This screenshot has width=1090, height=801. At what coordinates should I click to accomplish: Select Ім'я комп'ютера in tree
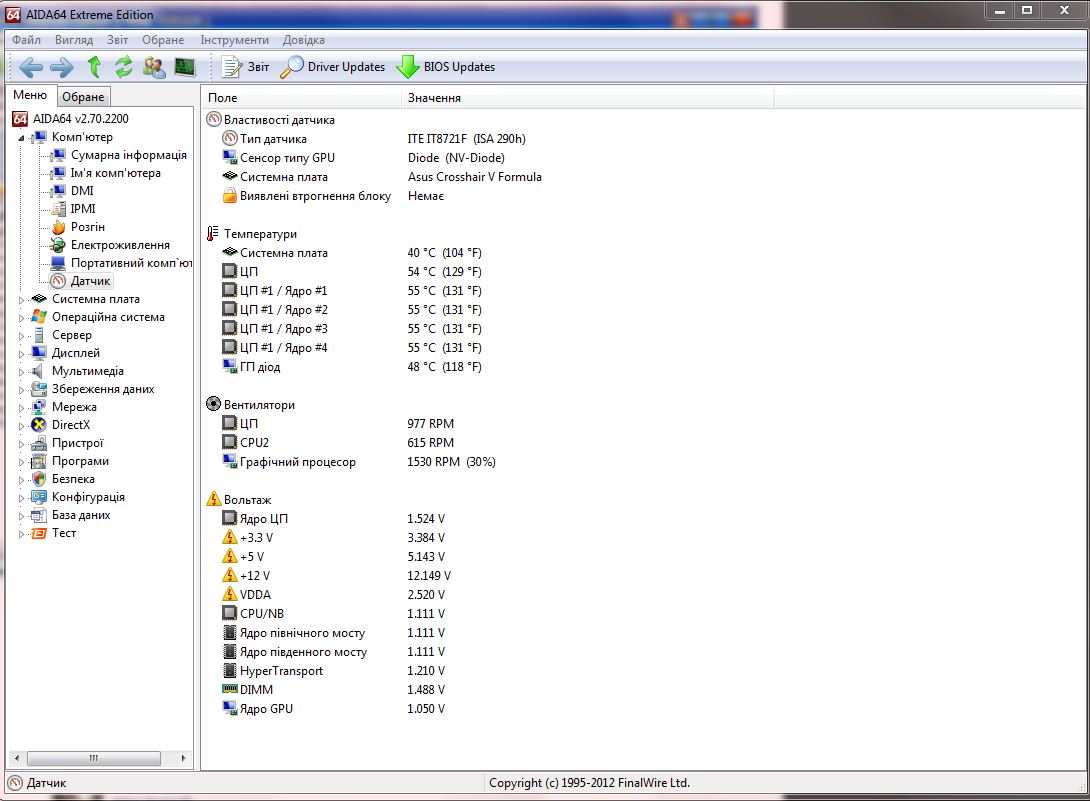pyautogui.click(x=115, y=173)
